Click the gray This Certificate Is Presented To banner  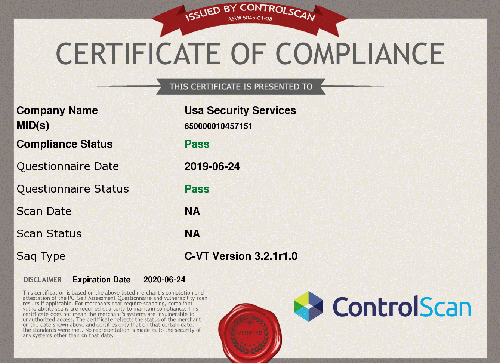(x=241, y=87)
